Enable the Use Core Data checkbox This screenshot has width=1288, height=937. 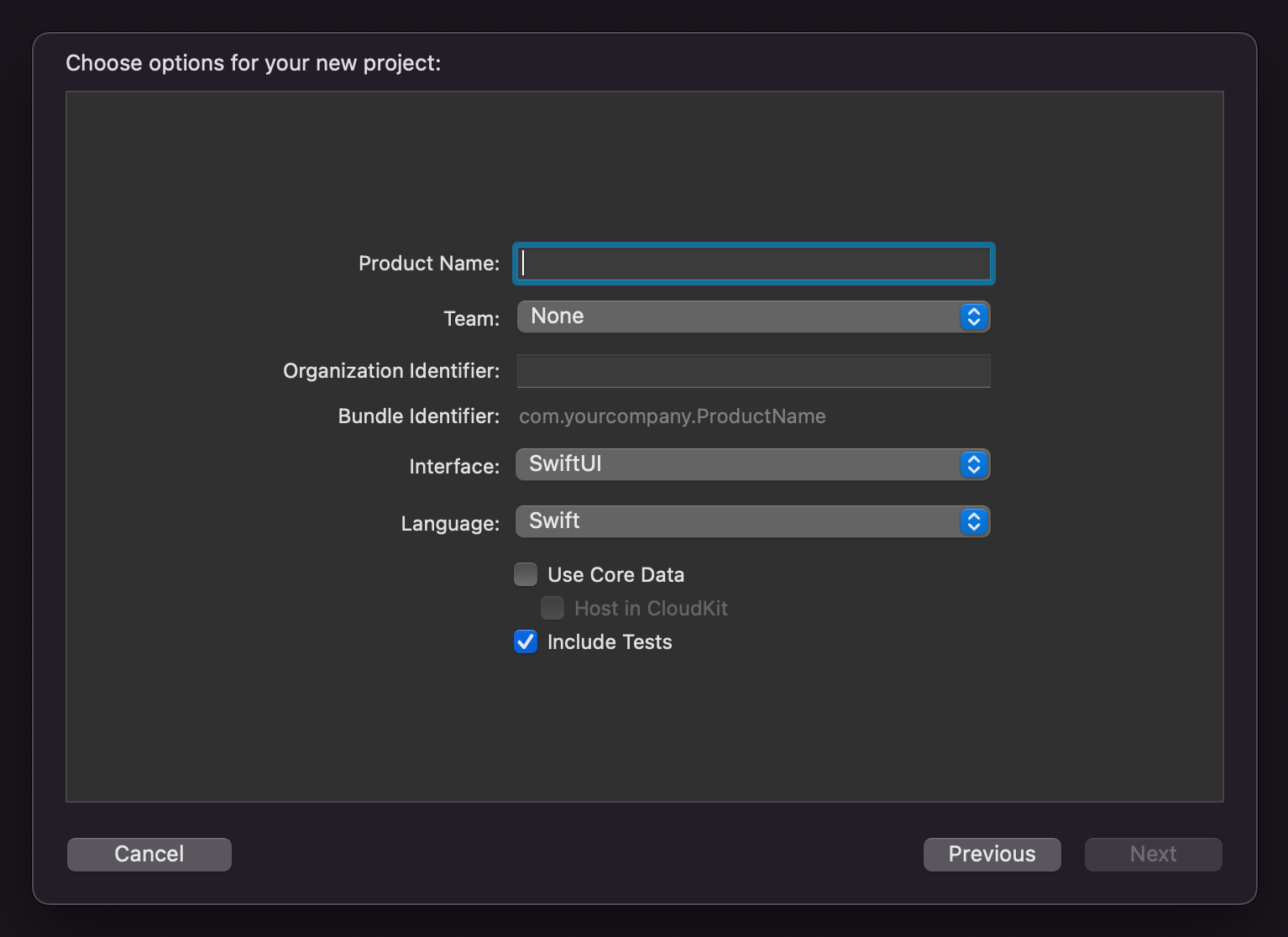click(526, 574)
